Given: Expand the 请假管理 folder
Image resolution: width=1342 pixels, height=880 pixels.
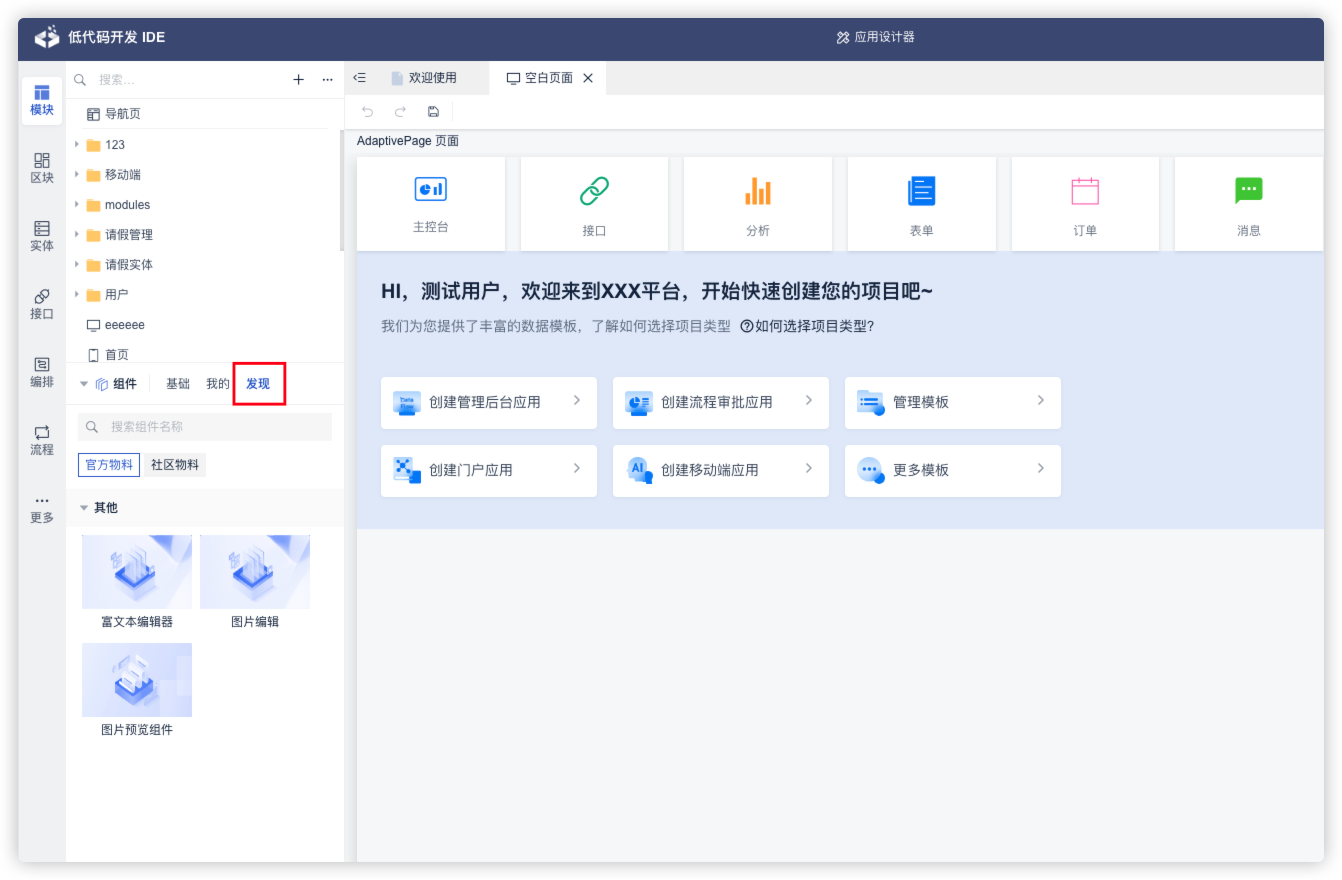Looking at the screenshot, I should [x=77, y=235].
